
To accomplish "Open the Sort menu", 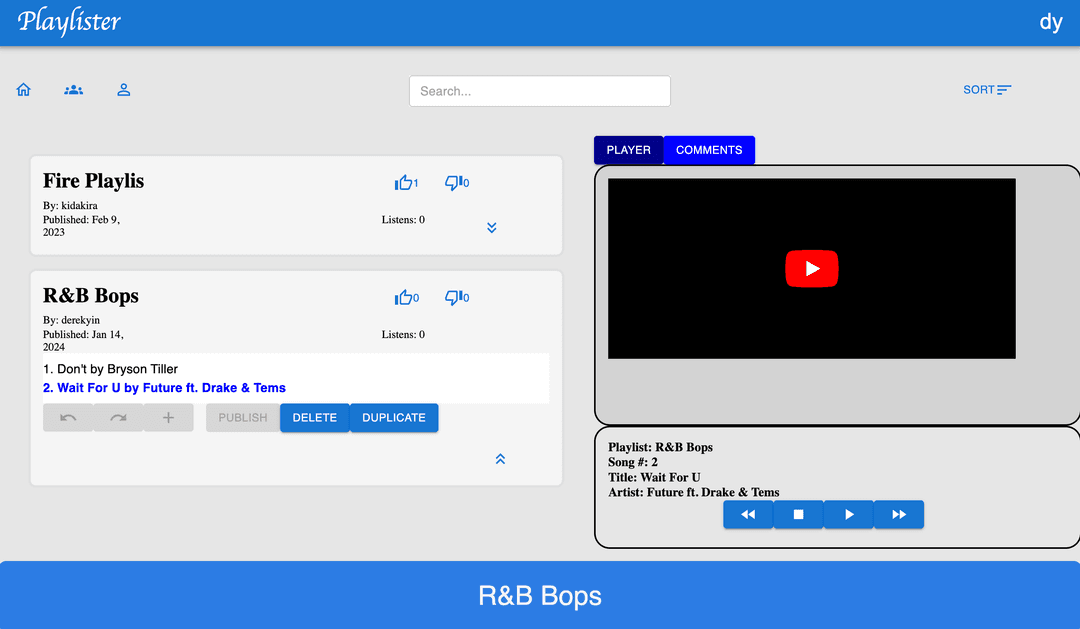I will 986,90.
